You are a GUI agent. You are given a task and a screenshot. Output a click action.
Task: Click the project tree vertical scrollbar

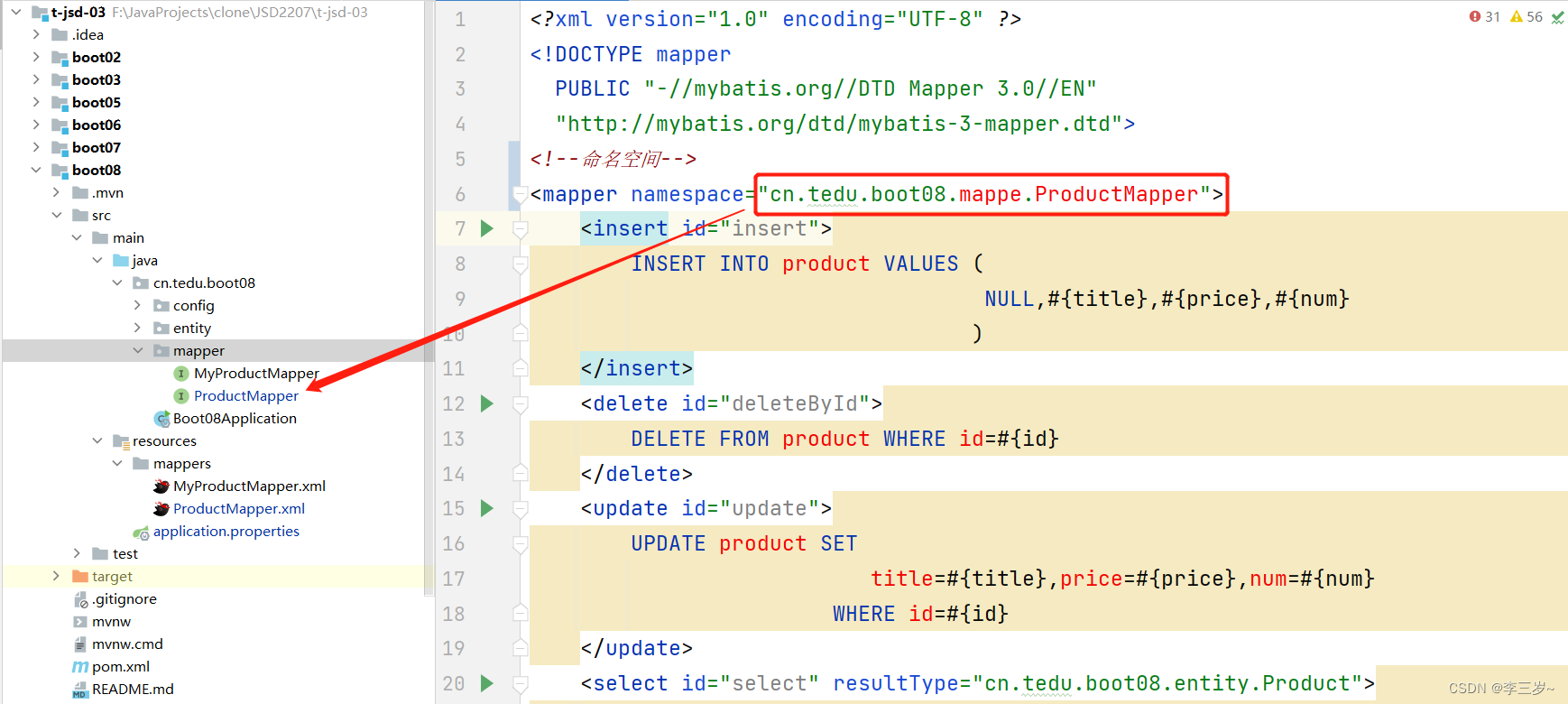(429, 298)
